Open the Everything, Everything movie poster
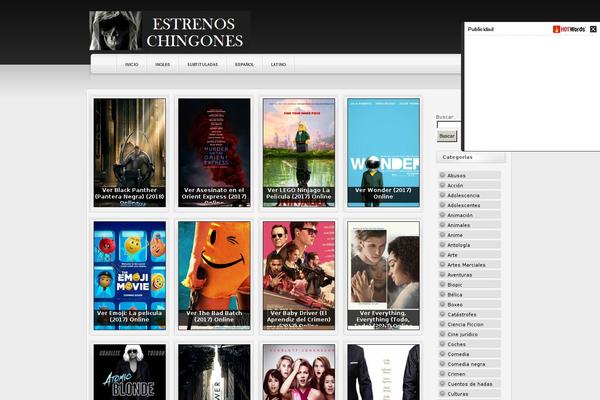Image resolution: width=600 pixels, height=400 pixels. pyautogui.click(x=383, y=276)
